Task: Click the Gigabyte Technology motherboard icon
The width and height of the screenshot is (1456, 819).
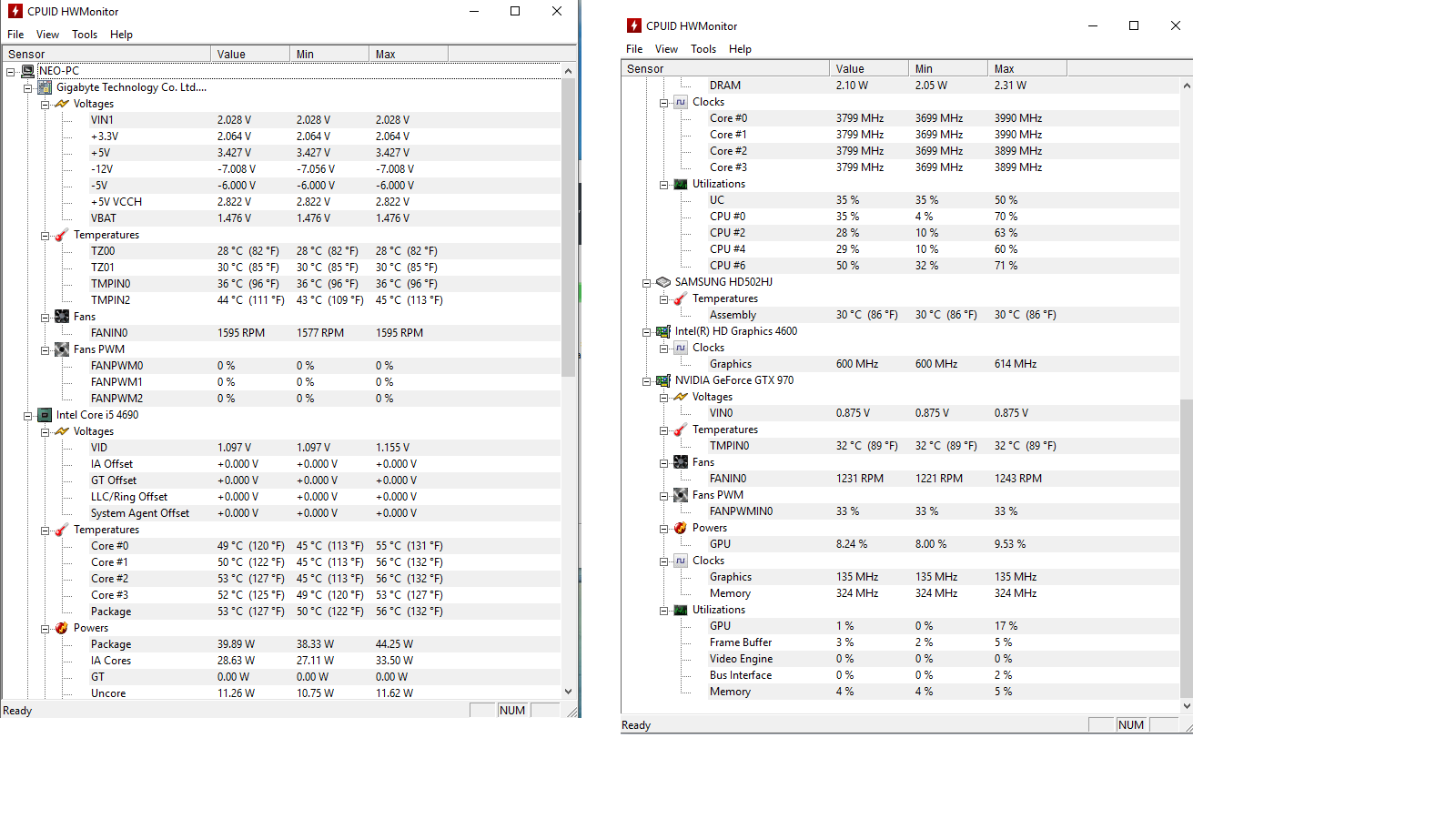Action: click(x=45, y=87)
